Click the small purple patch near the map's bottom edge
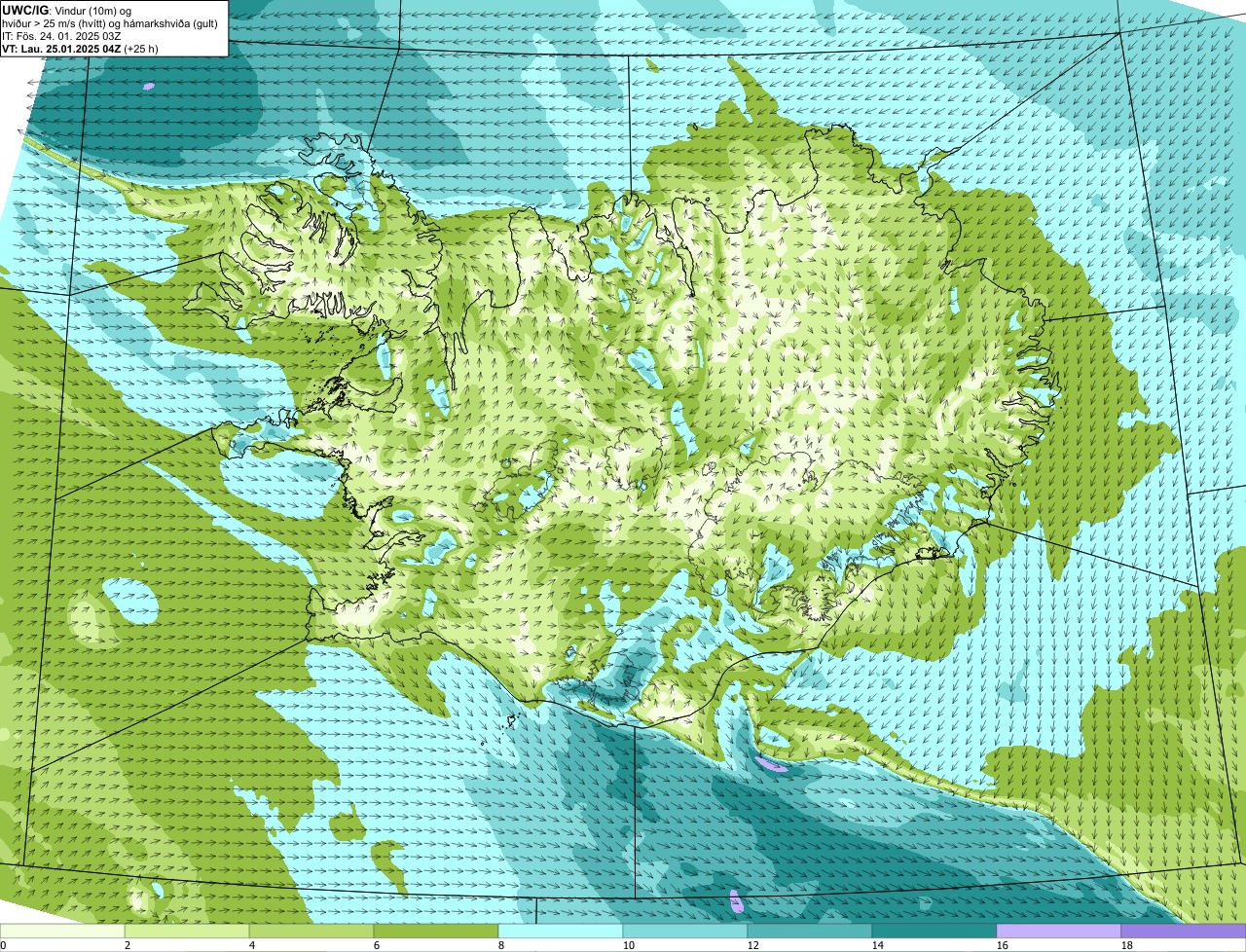Viewport: 1246px width, 952px height. 736,901
